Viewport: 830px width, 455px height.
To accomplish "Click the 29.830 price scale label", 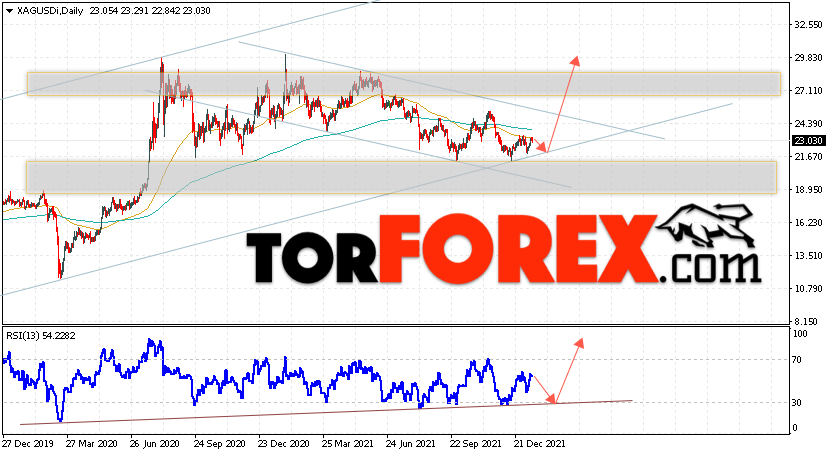I will pos(808,58).
